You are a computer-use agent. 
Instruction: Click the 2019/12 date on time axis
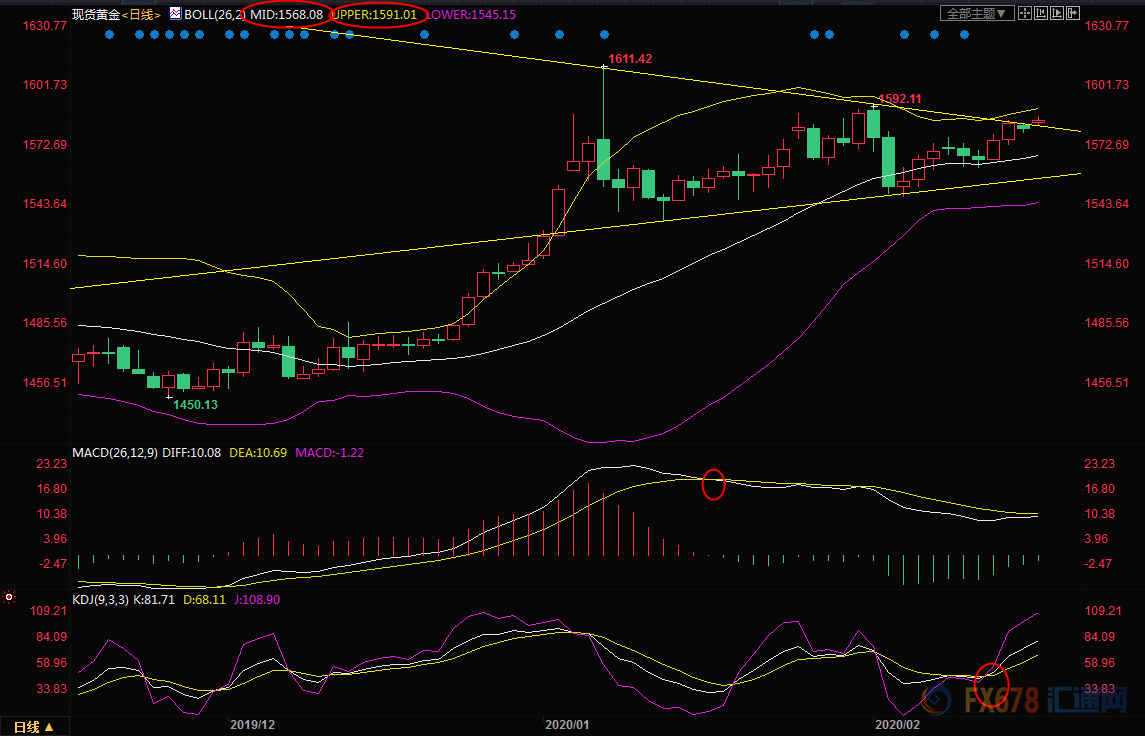pos(252,723)
